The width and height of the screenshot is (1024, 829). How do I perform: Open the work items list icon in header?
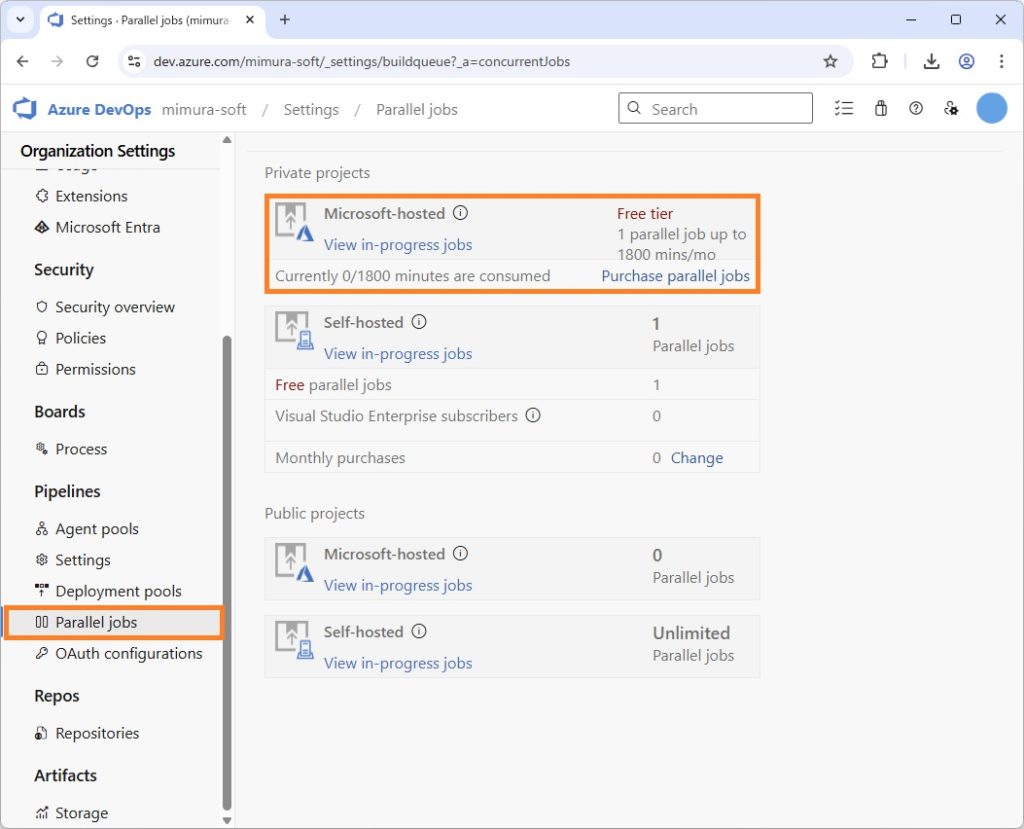click(x=844, y=109)
